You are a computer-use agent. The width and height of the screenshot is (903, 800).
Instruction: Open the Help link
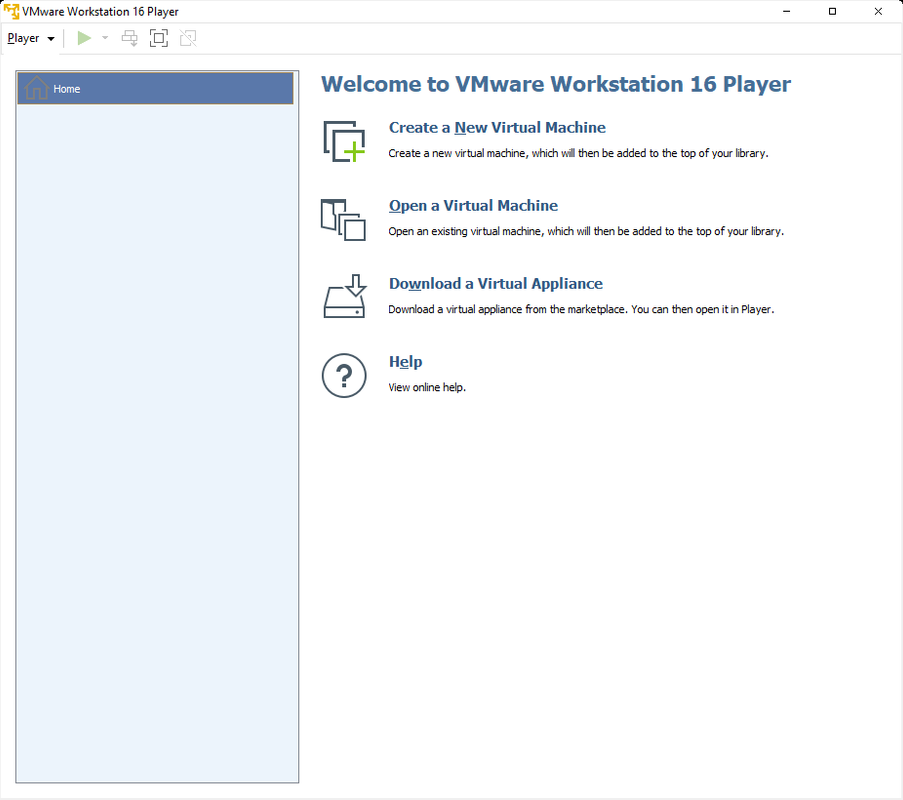405,362
